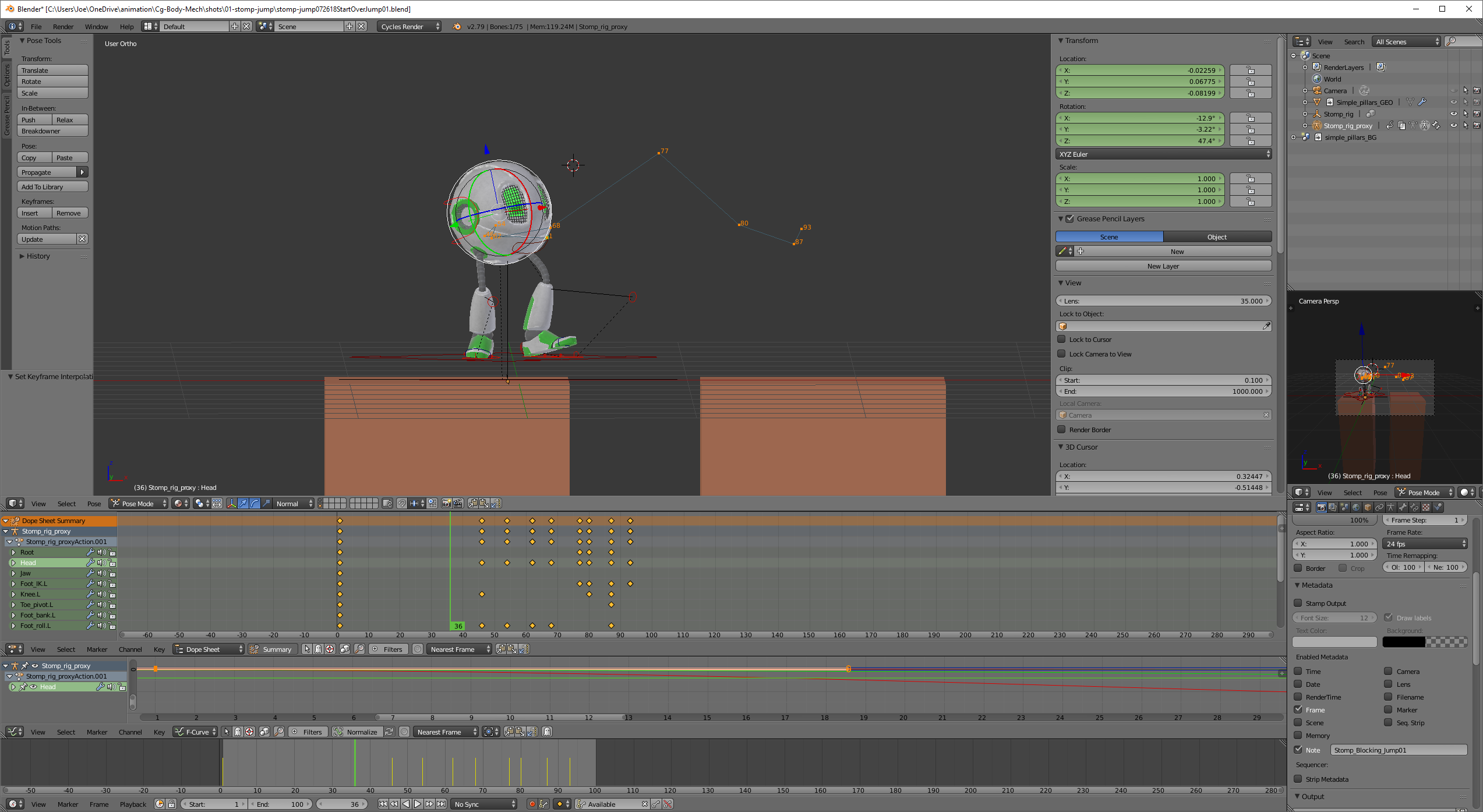The image size is (1483, 812).
Task: Enable Lock Camera to View checkbox
Action: click(x=1061, y=354)
